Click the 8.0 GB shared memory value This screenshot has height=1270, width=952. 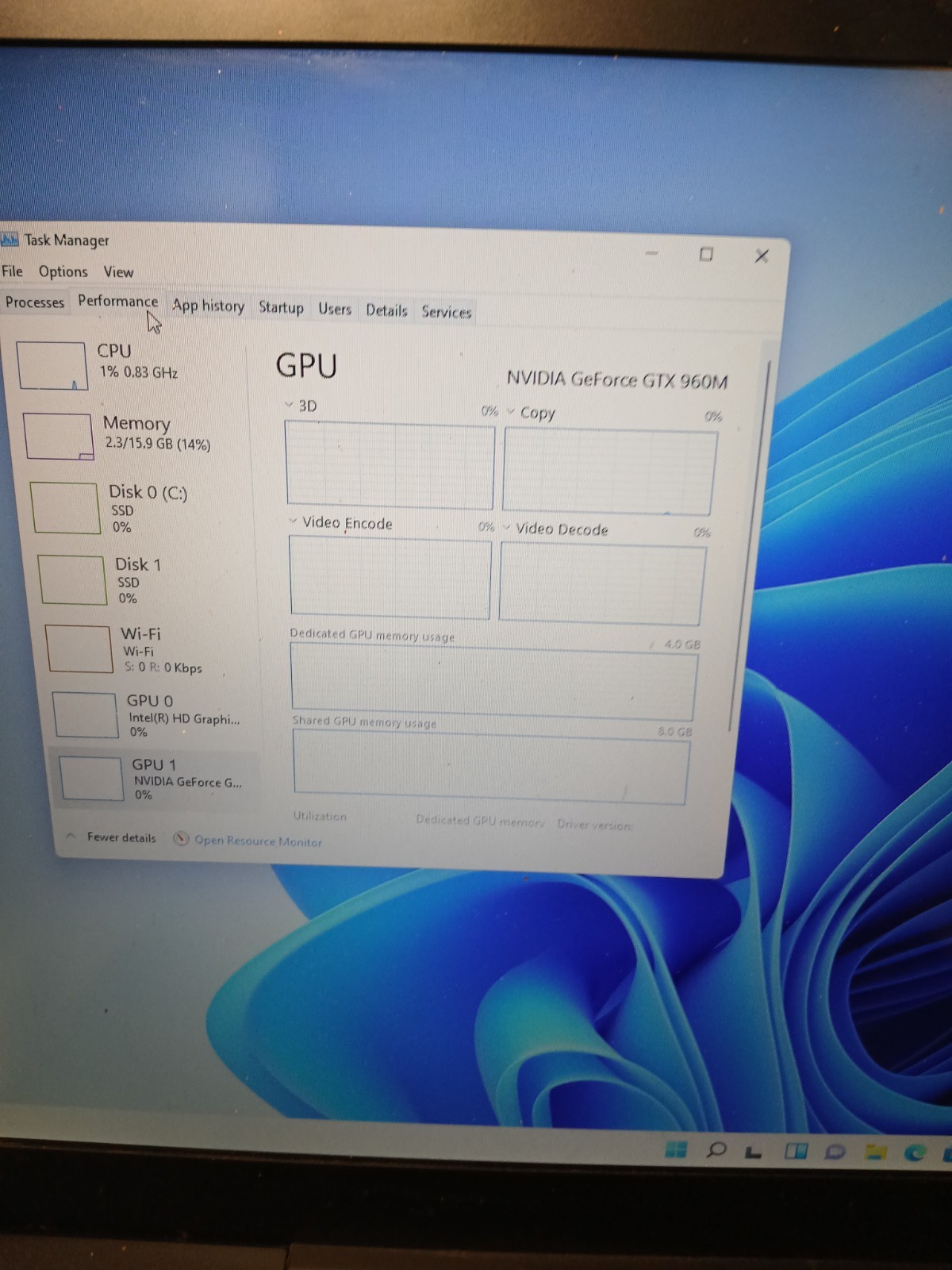coord(675,731)
